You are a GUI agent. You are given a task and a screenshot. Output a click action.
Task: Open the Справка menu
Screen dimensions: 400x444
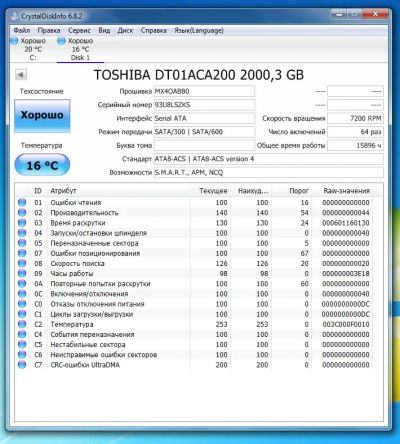tap(154, 30)
